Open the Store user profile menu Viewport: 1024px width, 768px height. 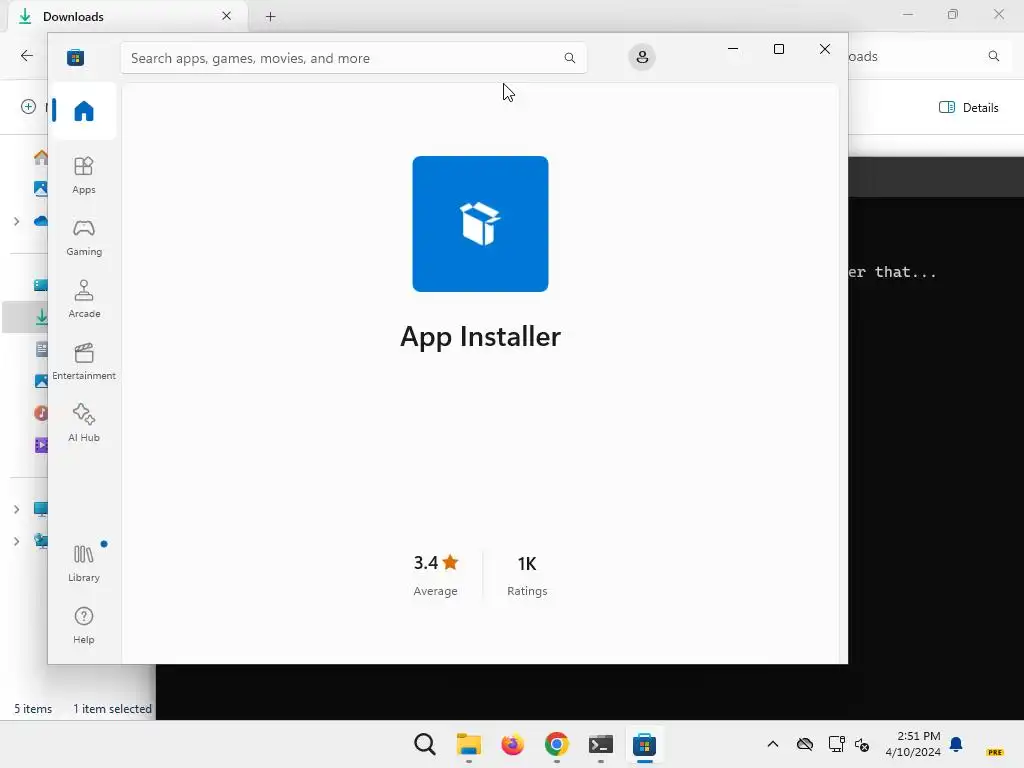coord(642,57)
